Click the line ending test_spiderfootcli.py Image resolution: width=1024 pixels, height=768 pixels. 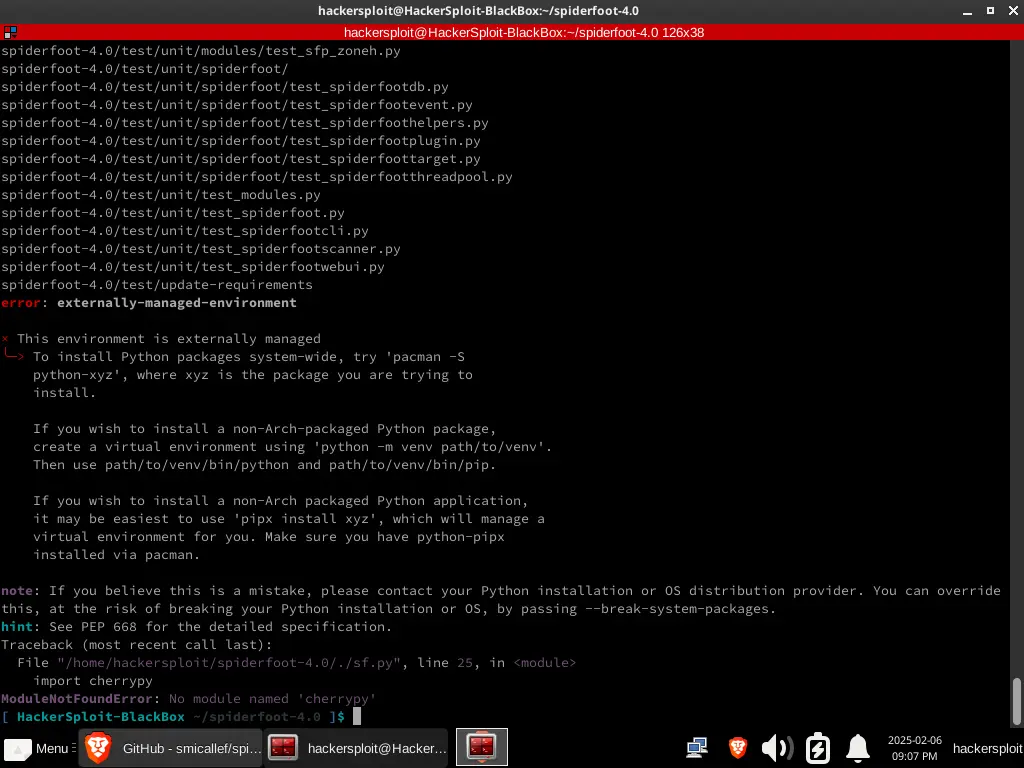tap(185, 231)
